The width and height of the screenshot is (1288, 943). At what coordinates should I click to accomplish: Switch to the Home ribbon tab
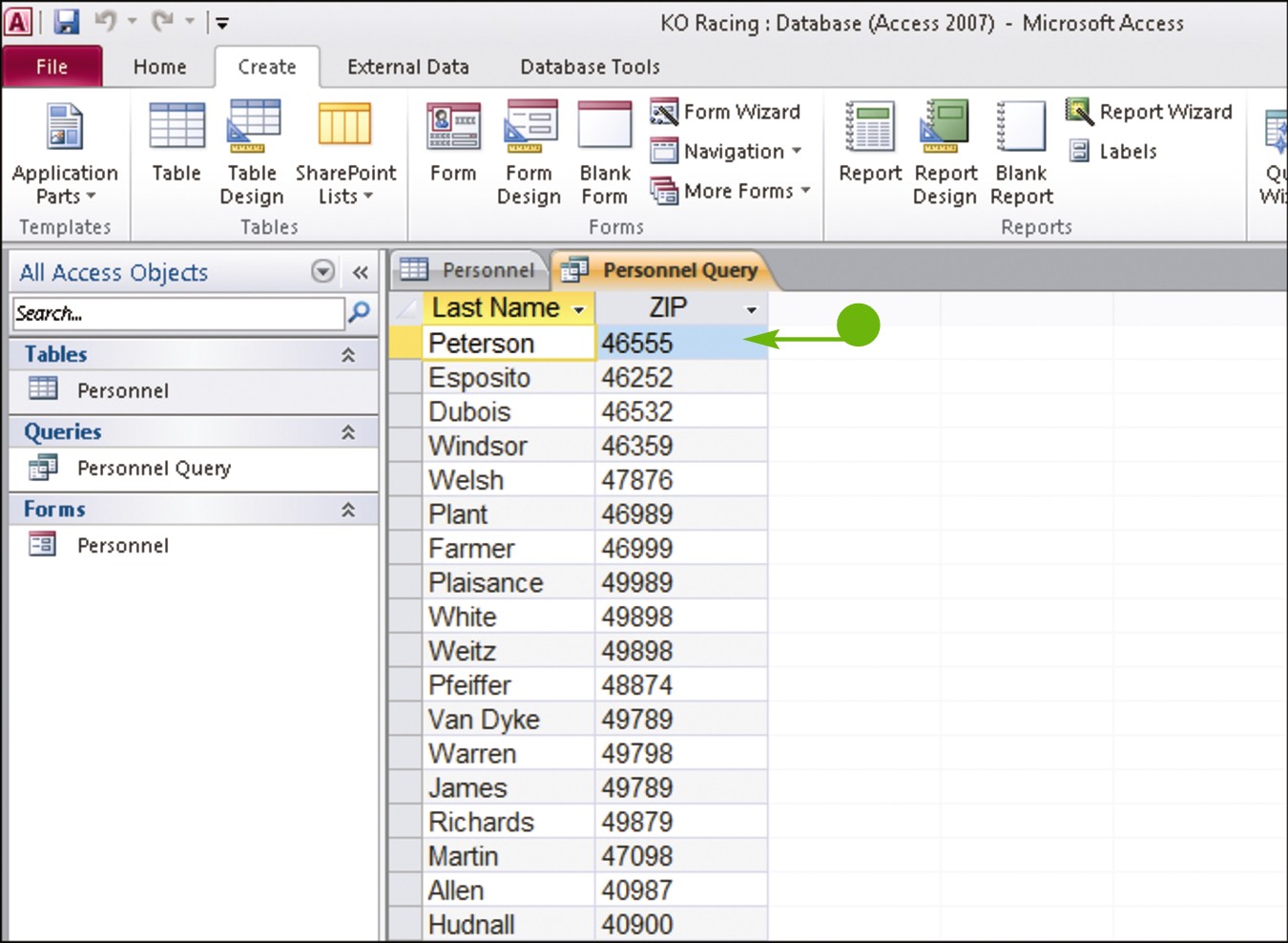coord(160,67)
